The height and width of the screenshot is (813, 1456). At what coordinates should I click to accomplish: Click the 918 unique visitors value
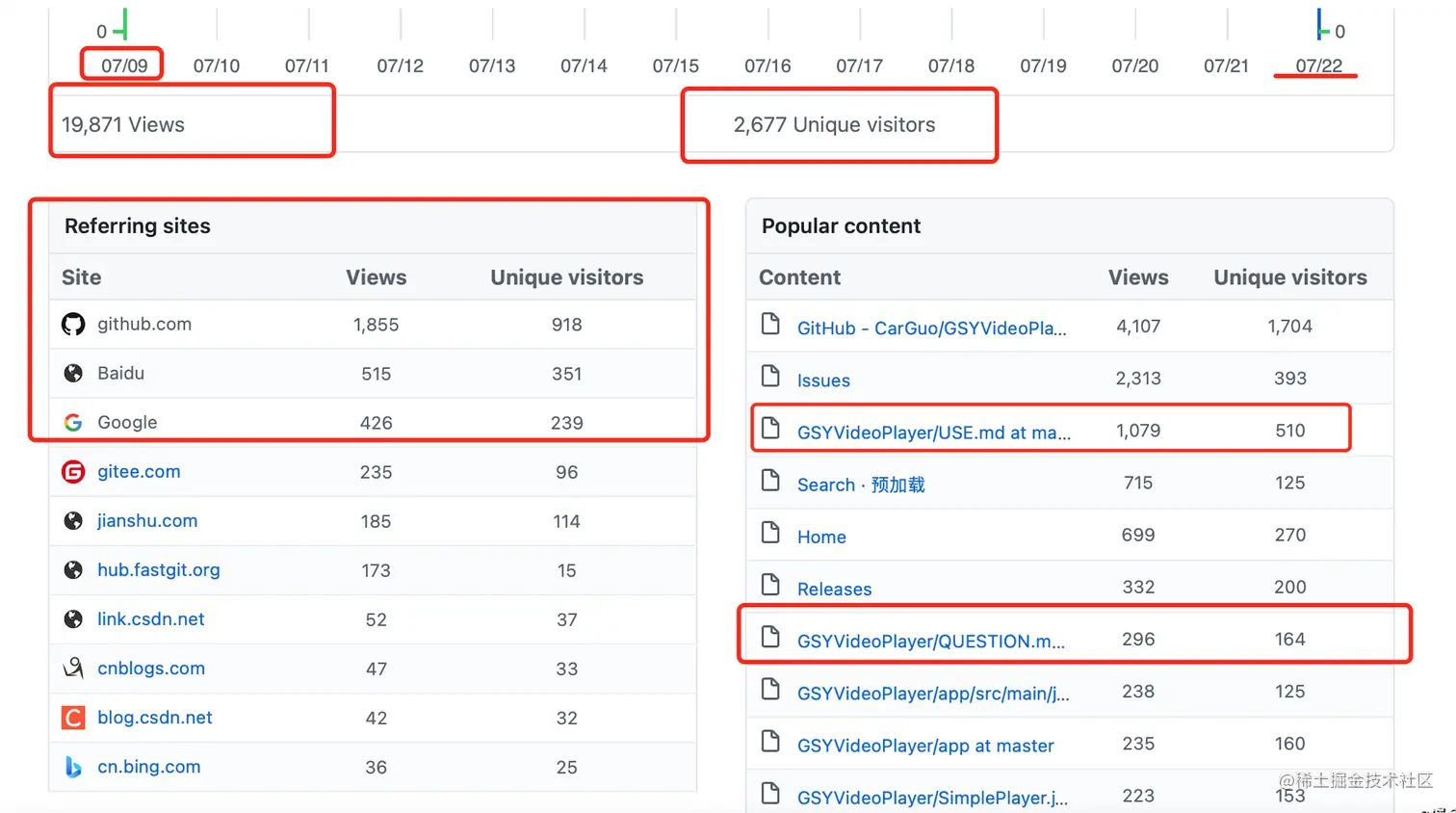(x=566, y=325)
